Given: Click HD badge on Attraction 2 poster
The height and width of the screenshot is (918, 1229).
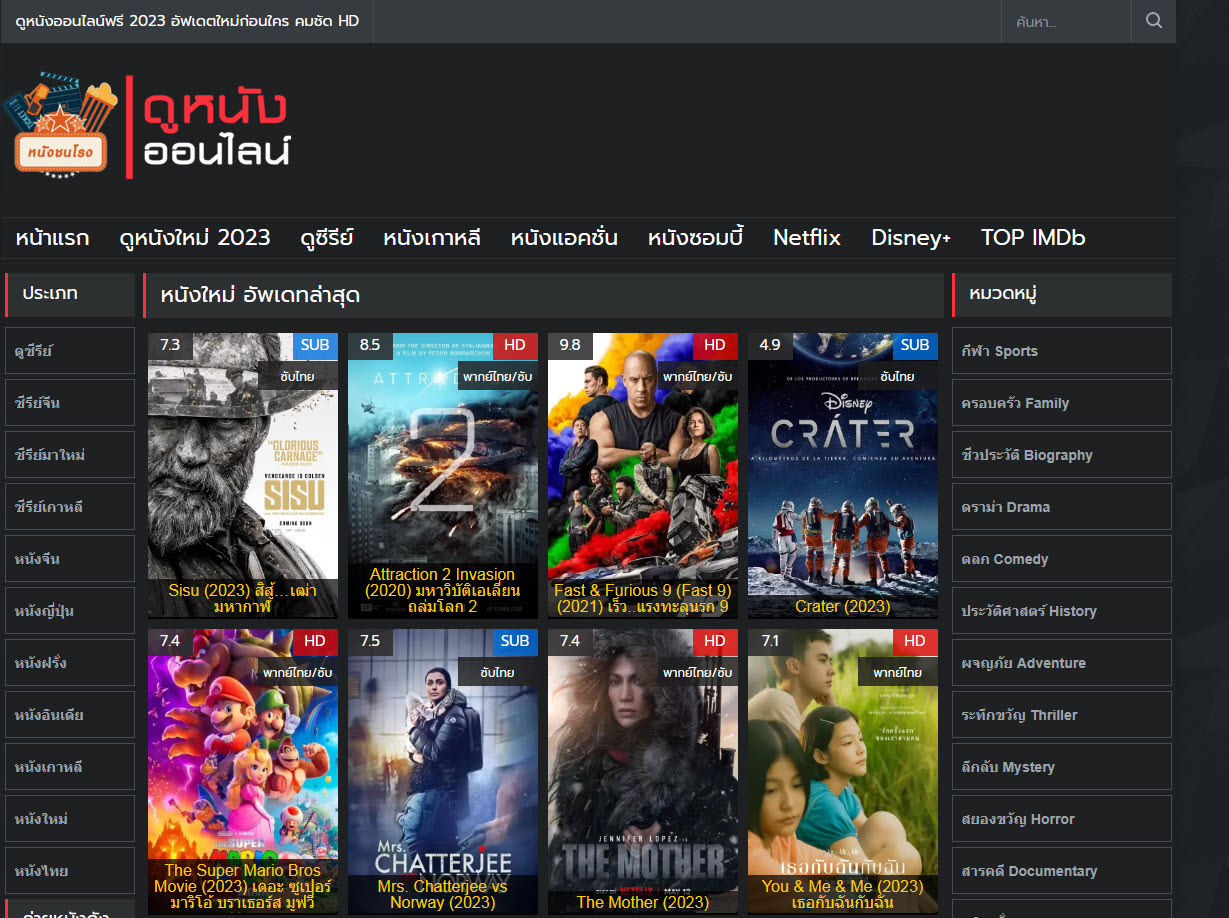Looking at the screenshot, I should pos(515,345).
